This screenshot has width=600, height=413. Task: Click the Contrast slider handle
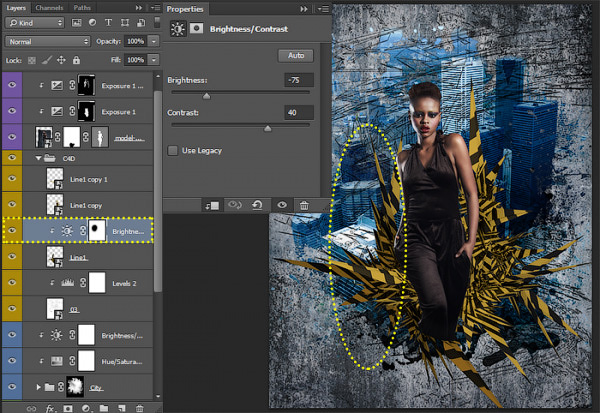[268, 128]
